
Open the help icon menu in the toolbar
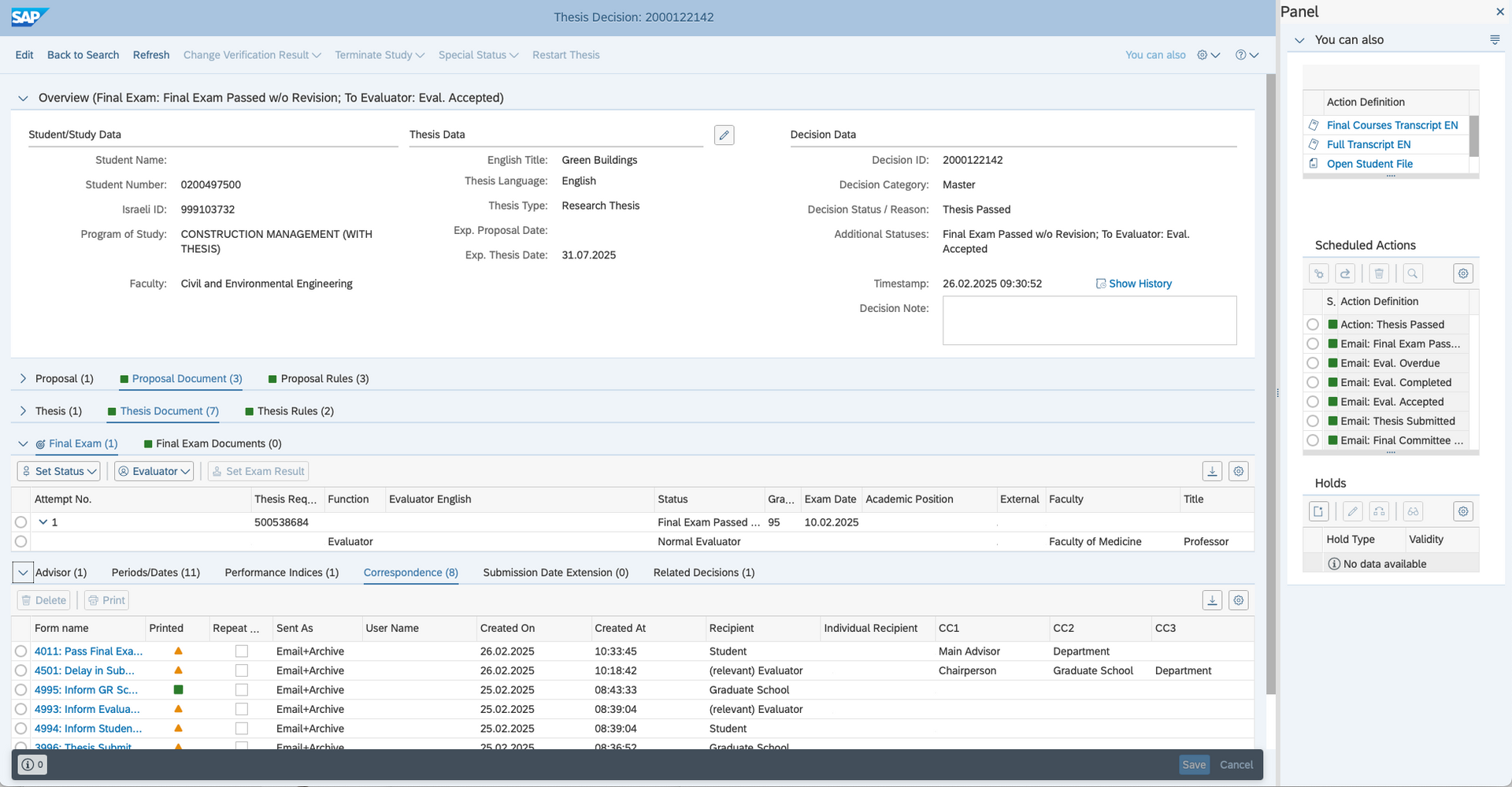[x=1247, y=55]
